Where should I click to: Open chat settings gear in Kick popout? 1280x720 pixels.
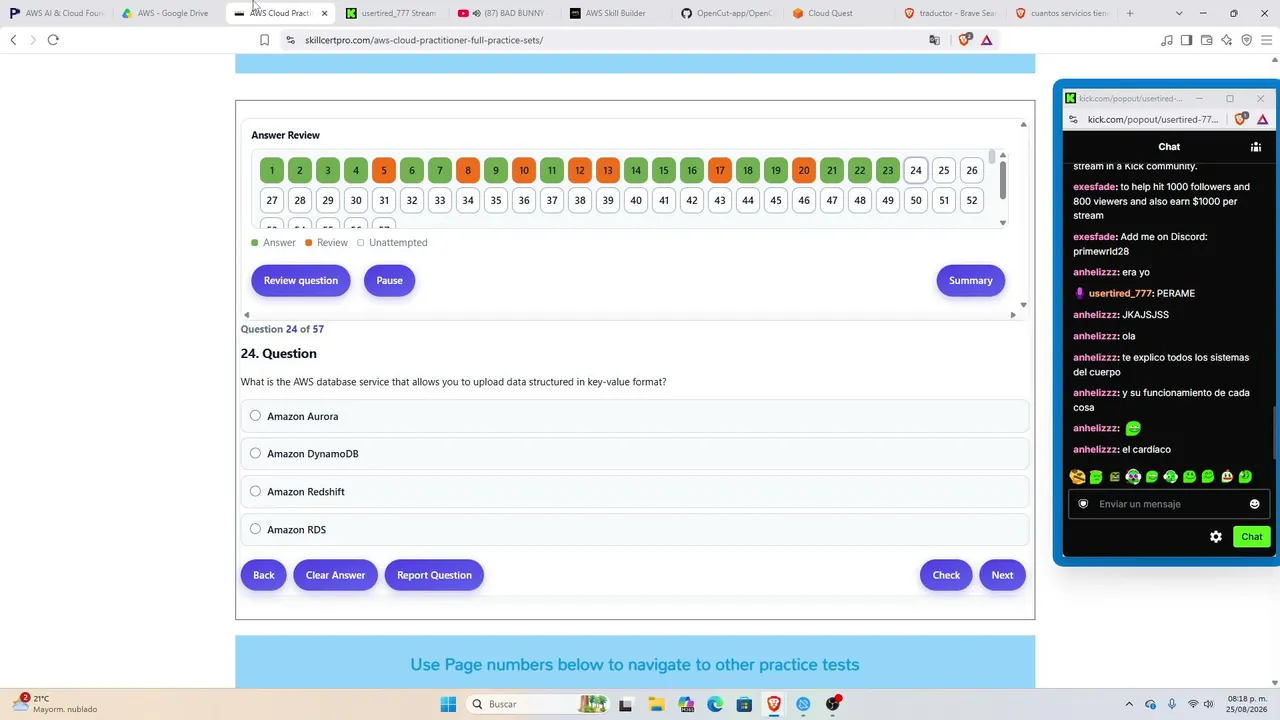point(1216,537)
